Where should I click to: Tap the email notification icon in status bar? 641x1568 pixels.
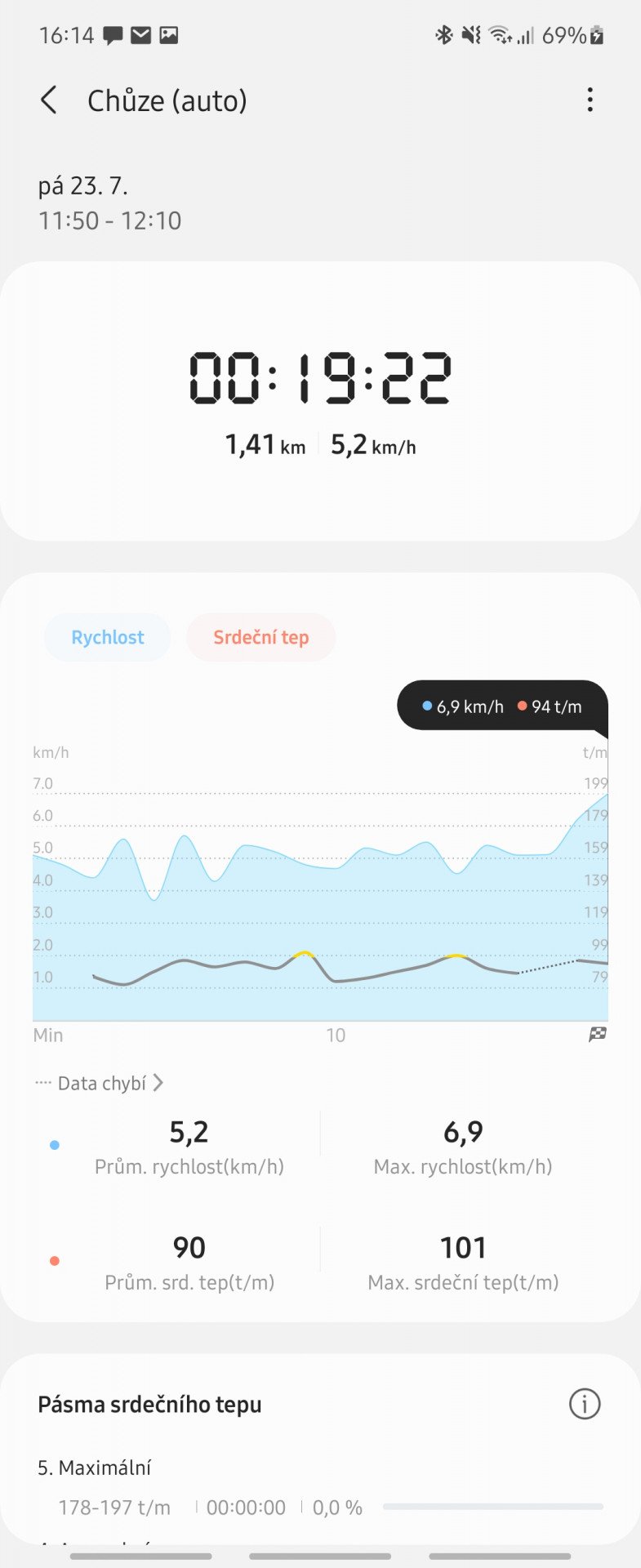tap(140, 34)
